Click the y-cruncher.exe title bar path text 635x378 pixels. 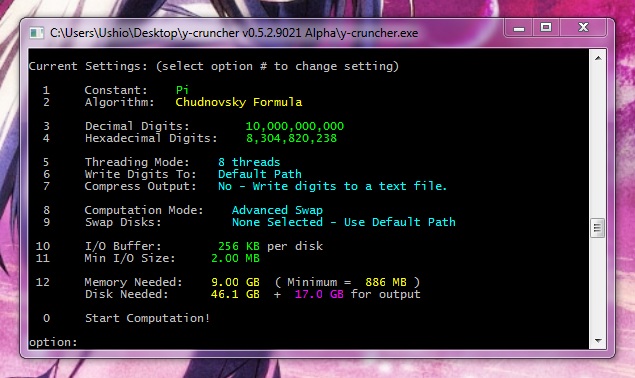(x=234, y=33)
